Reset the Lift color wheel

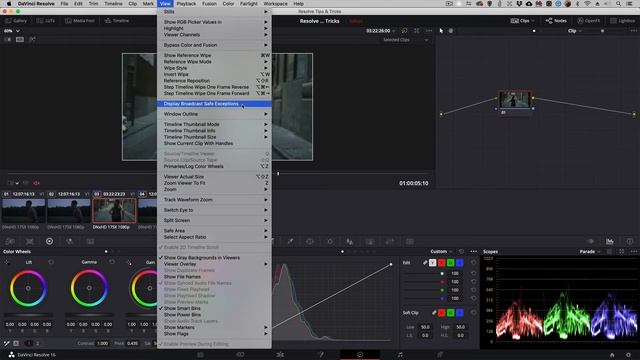[51, 262]
